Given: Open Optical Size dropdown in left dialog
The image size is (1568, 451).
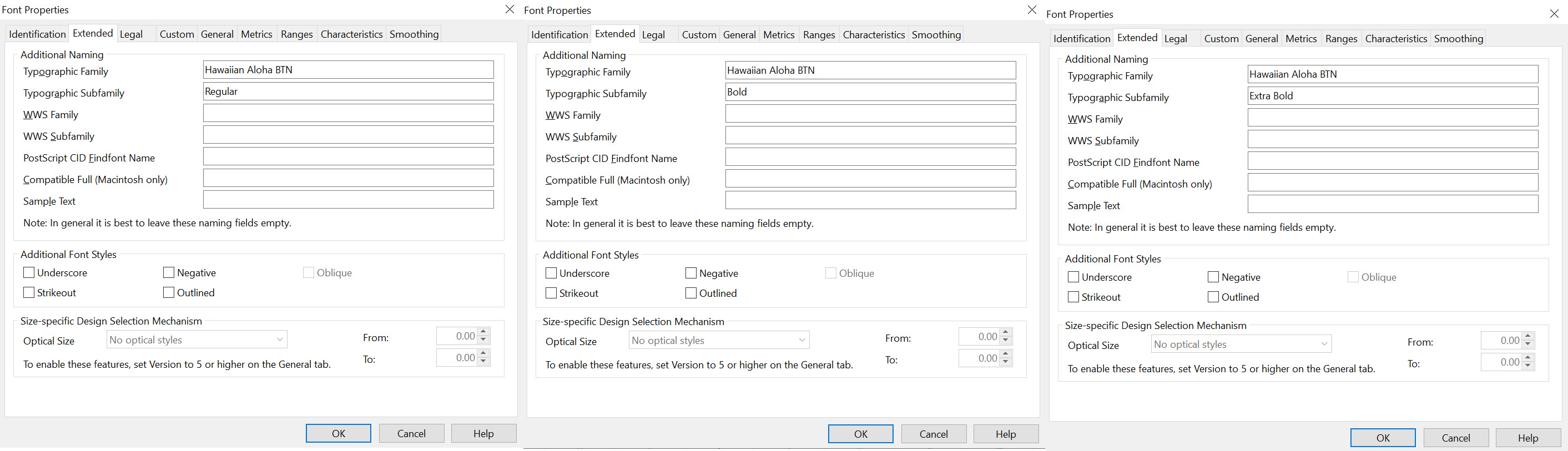Looking at the screenshot, I should click(x=197, y=339).
